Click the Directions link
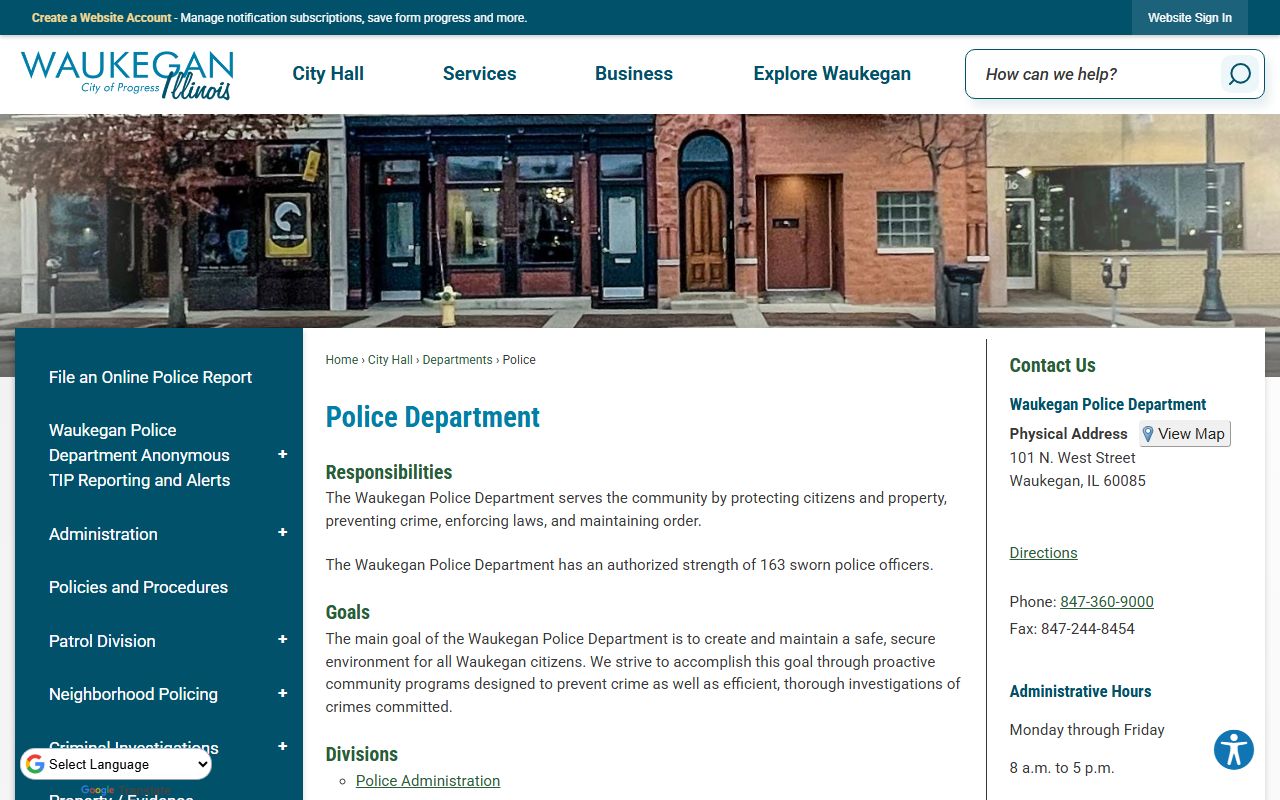The width and height of the screenshot is (1280, 800). (x=1043, y=553)
